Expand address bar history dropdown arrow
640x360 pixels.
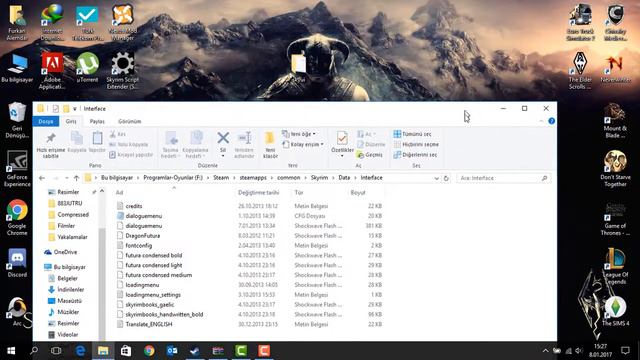click(436, 178)
